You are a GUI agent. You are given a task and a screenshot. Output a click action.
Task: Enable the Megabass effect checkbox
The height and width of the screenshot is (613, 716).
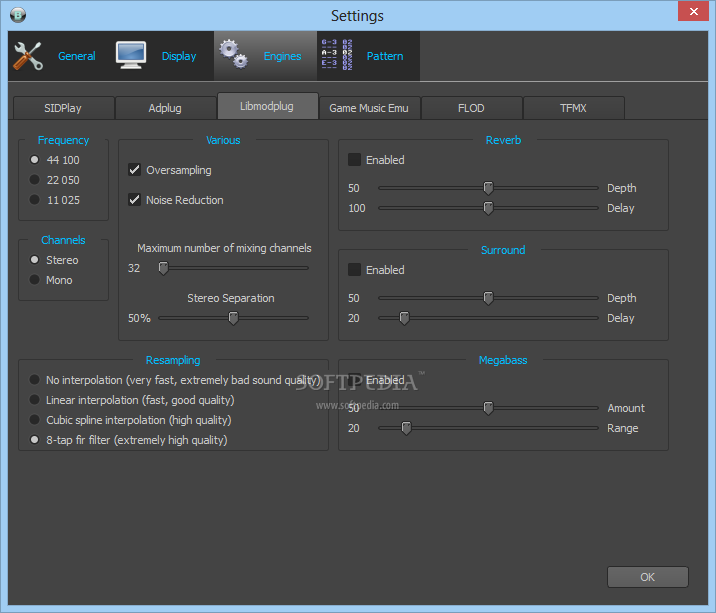pyautogui.click(x=354, y=380)
